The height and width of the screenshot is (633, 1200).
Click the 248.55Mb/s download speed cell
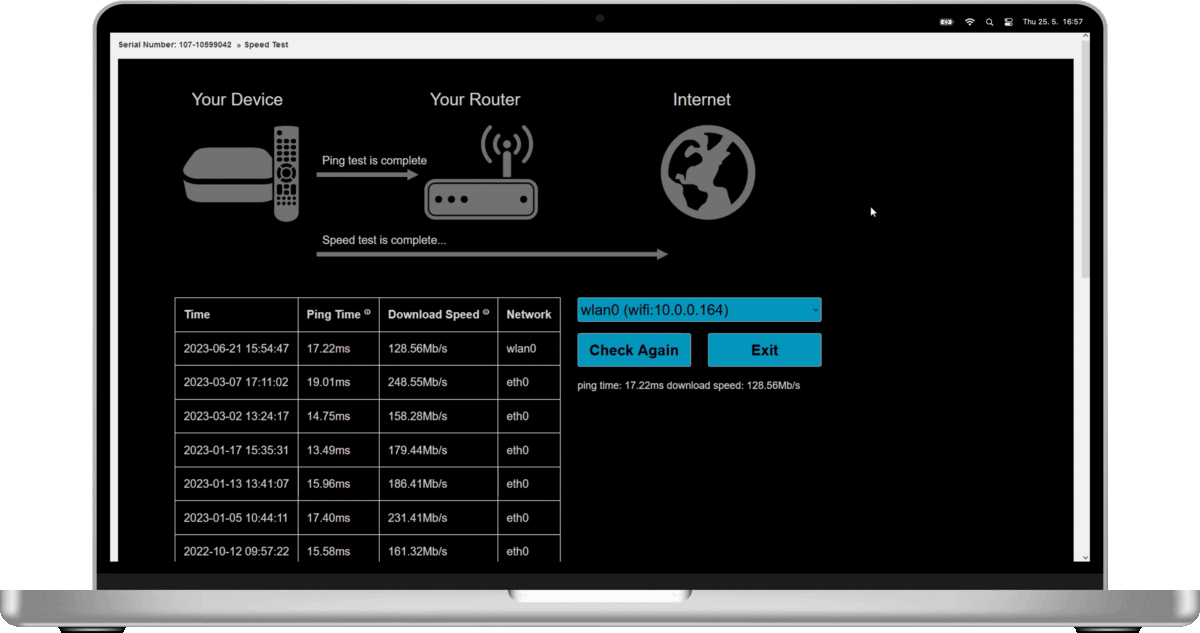tap(417, 382)
